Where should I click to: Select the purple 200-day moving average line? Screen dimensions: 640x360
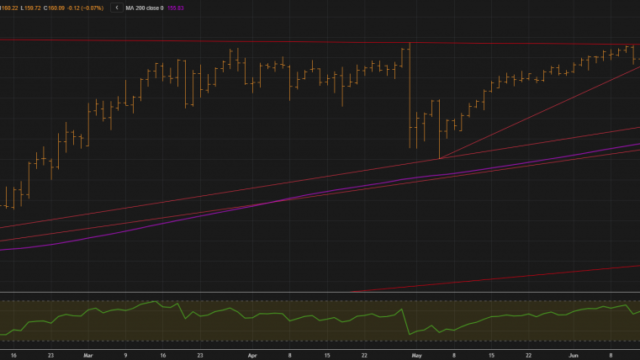pos(320,193)
